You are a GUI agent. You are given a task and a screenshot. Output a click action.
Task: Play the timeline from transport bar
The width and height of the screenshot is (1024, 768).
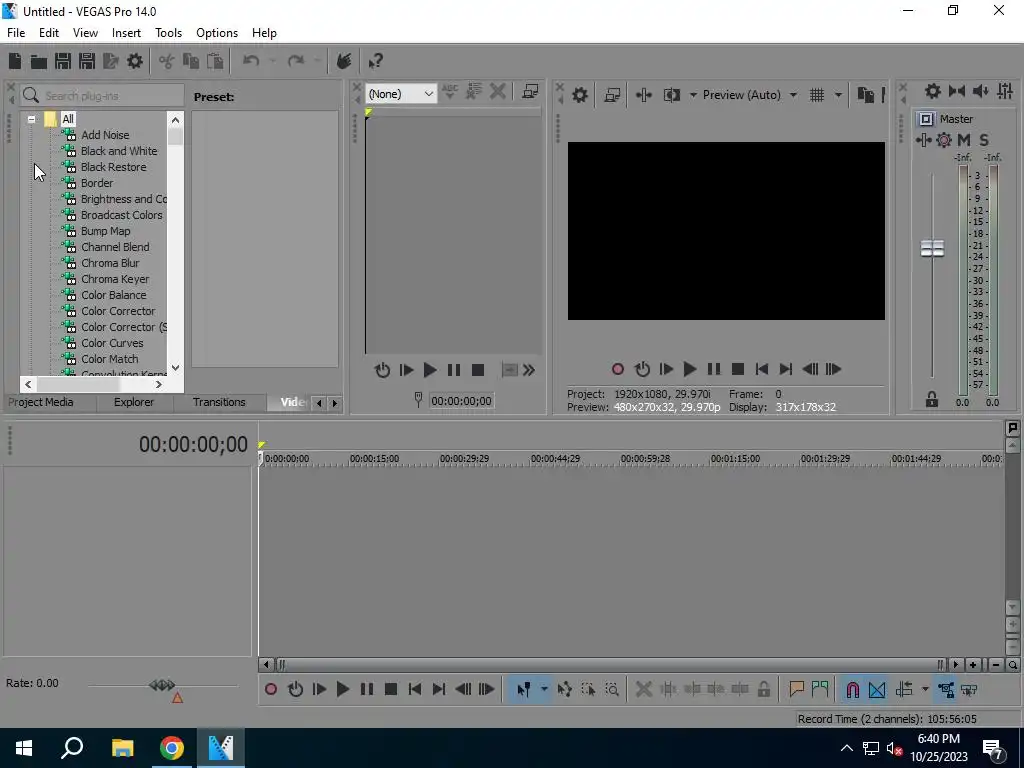342,690
